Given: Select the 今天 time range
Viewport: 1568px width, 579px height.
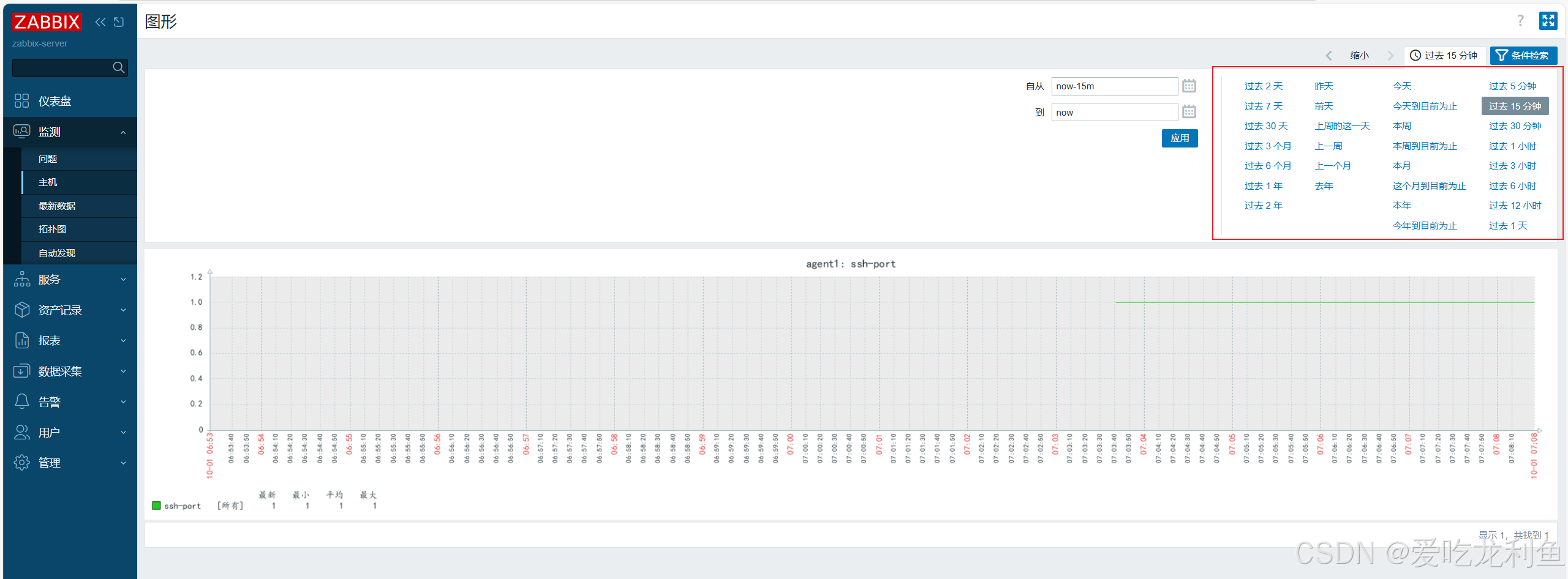Looking at the screenshot, I should pyautogui.click(x=1401, y=86).
